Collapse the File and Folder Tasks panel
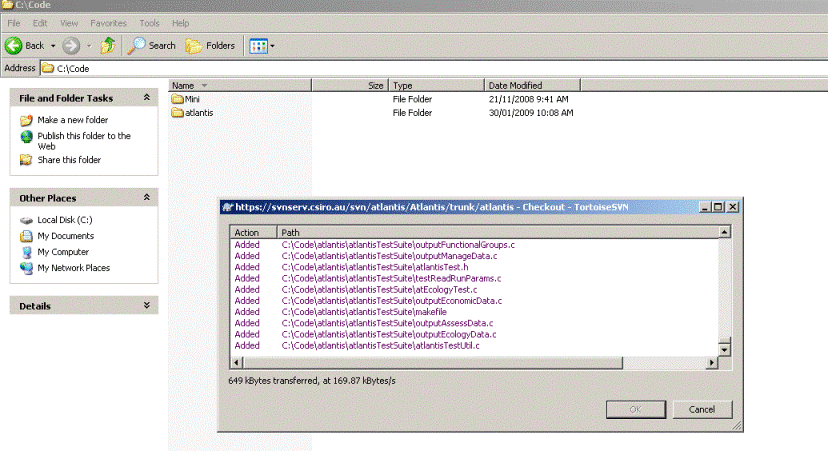The image size is (828, 451). pos(147,98)
